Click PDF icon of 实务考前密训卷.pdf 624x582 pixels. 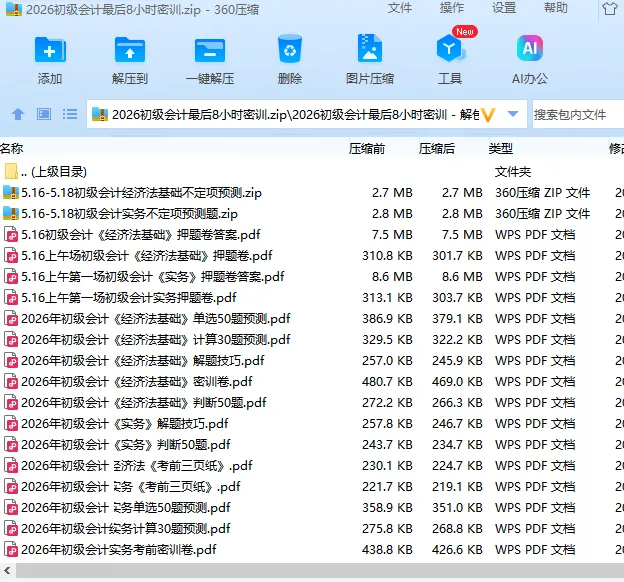[11, 549]
